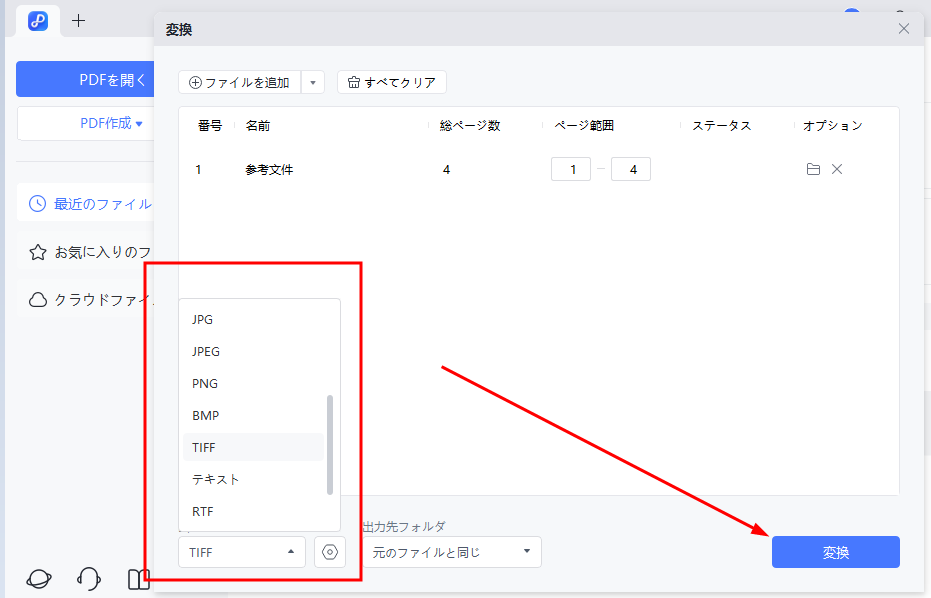Open the 元のファイルと同じ output folder dropdown
The height and width of the screenshot is (598, 931).
pos(449,551)
